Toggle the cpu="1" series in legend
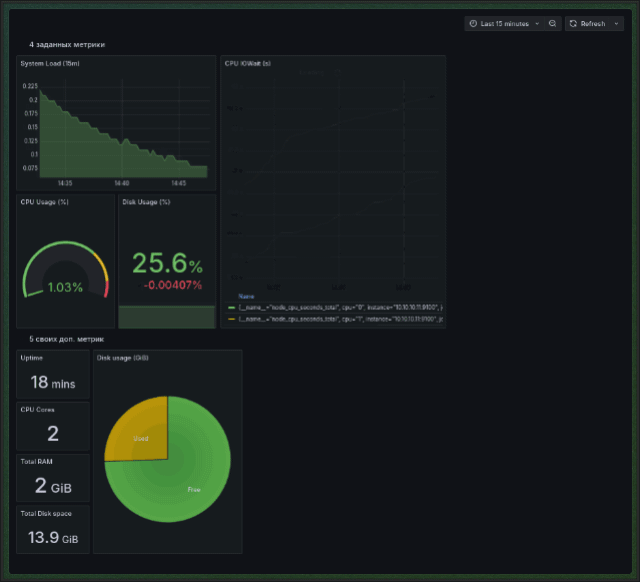 (340, 318)
